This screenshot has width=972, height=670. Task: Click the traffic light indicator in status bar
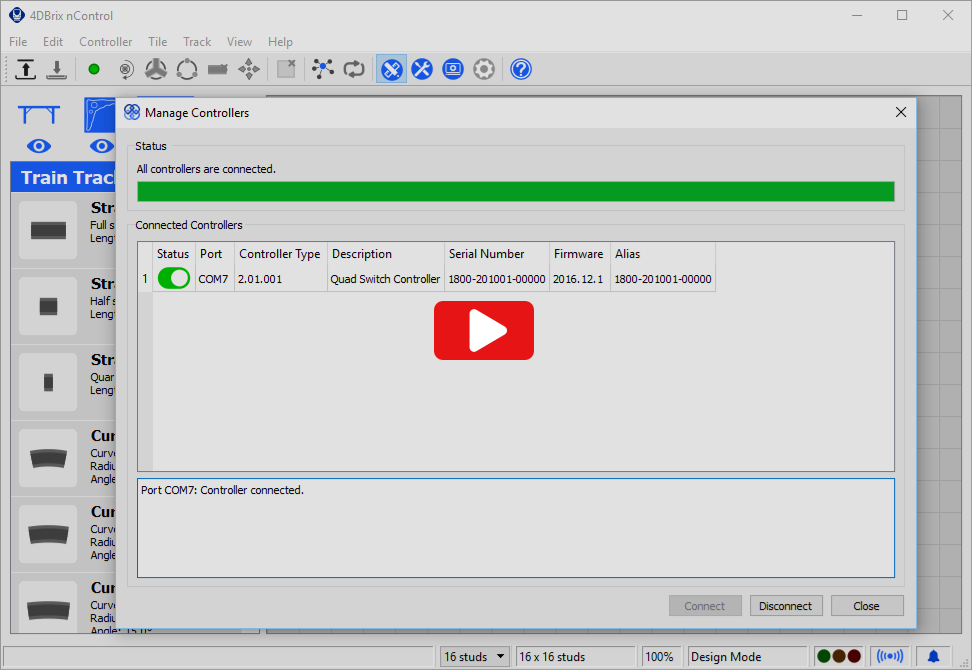point(839,656)
